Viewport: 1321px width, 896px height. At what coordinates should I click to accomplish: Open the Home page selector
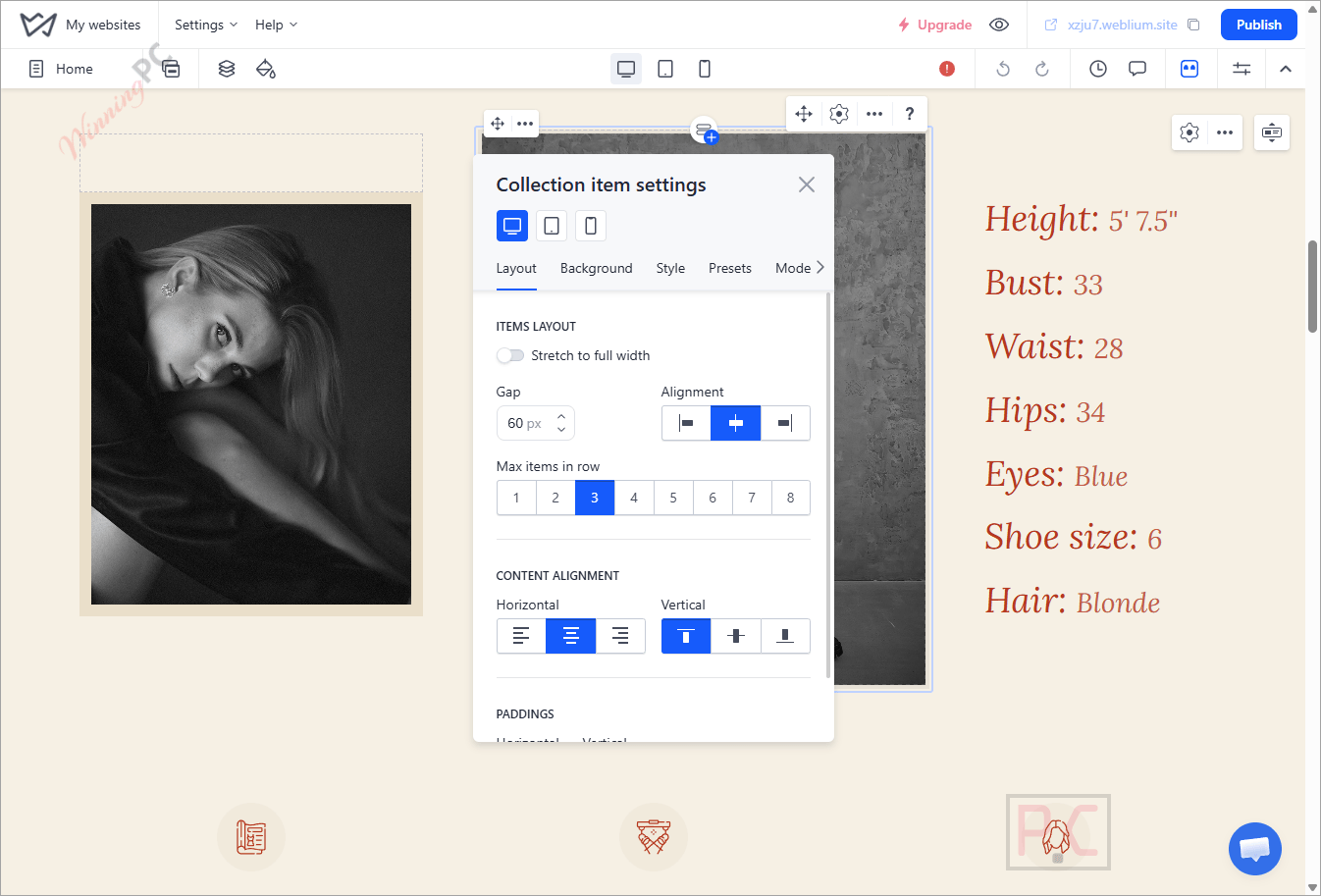61,69
